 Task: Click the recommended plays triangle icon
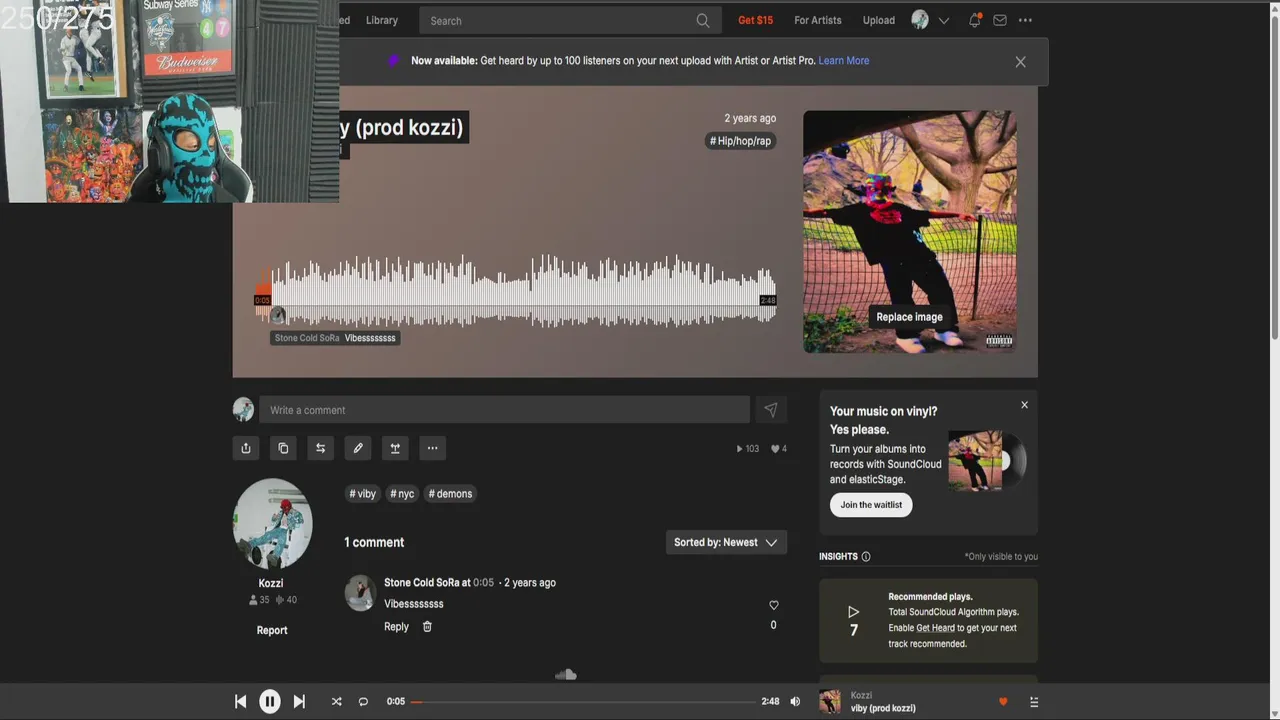click(x=853, y=612)
